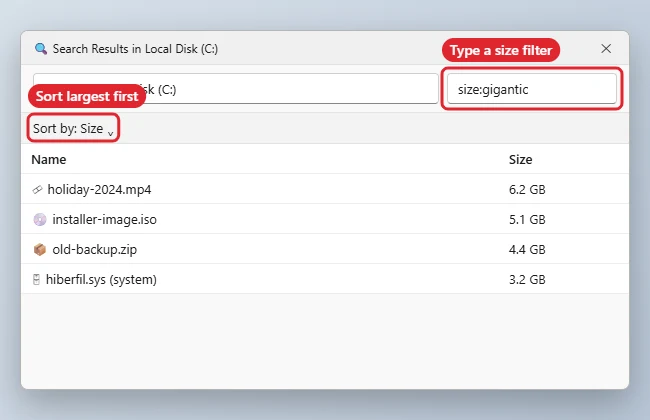Click the holiday-2024.mp4 video file icon
The height and width of the screenshot is (420, 650).
[x=37, y=190]
